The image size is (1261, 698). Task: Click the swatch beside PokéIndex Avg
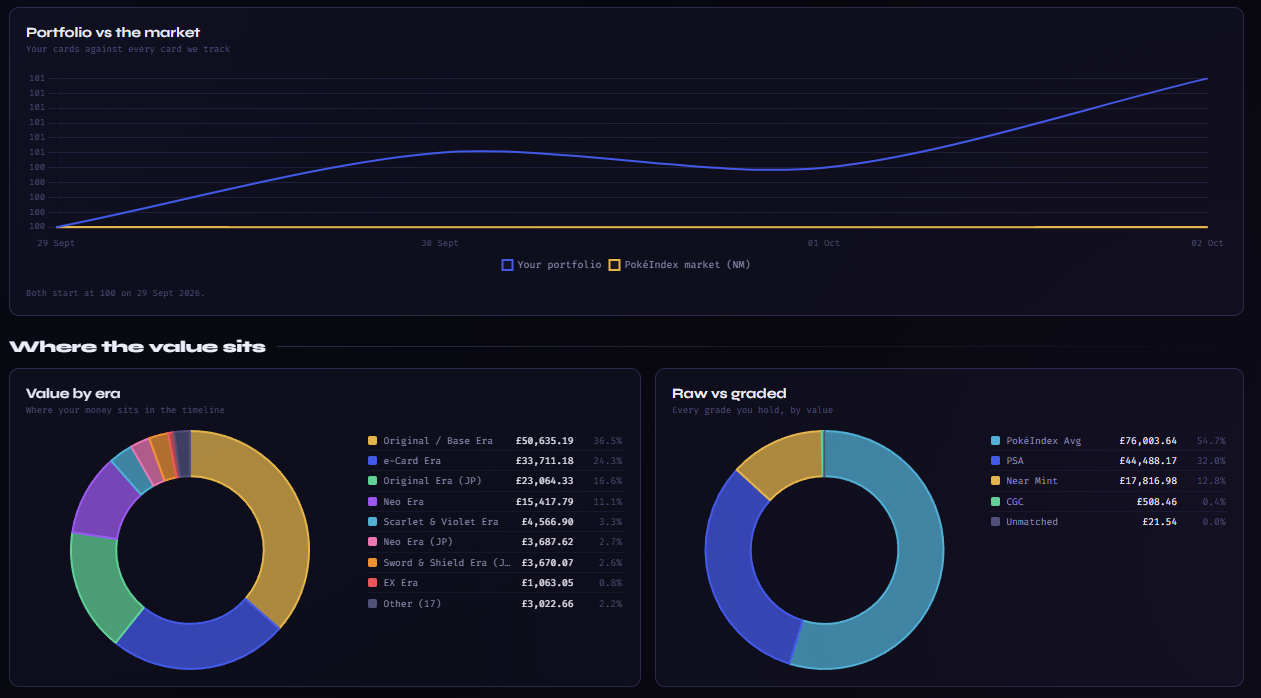click(x=995, y=441)
